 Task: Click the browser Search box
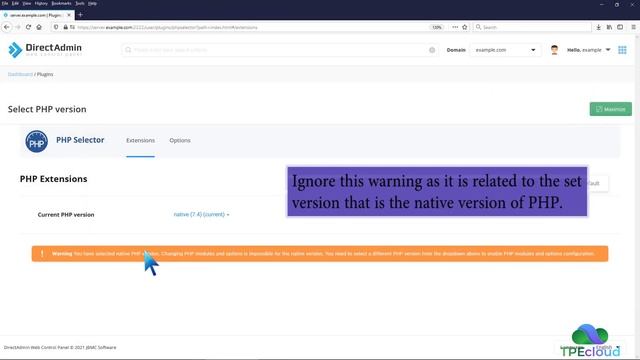[x=532, y=27]
